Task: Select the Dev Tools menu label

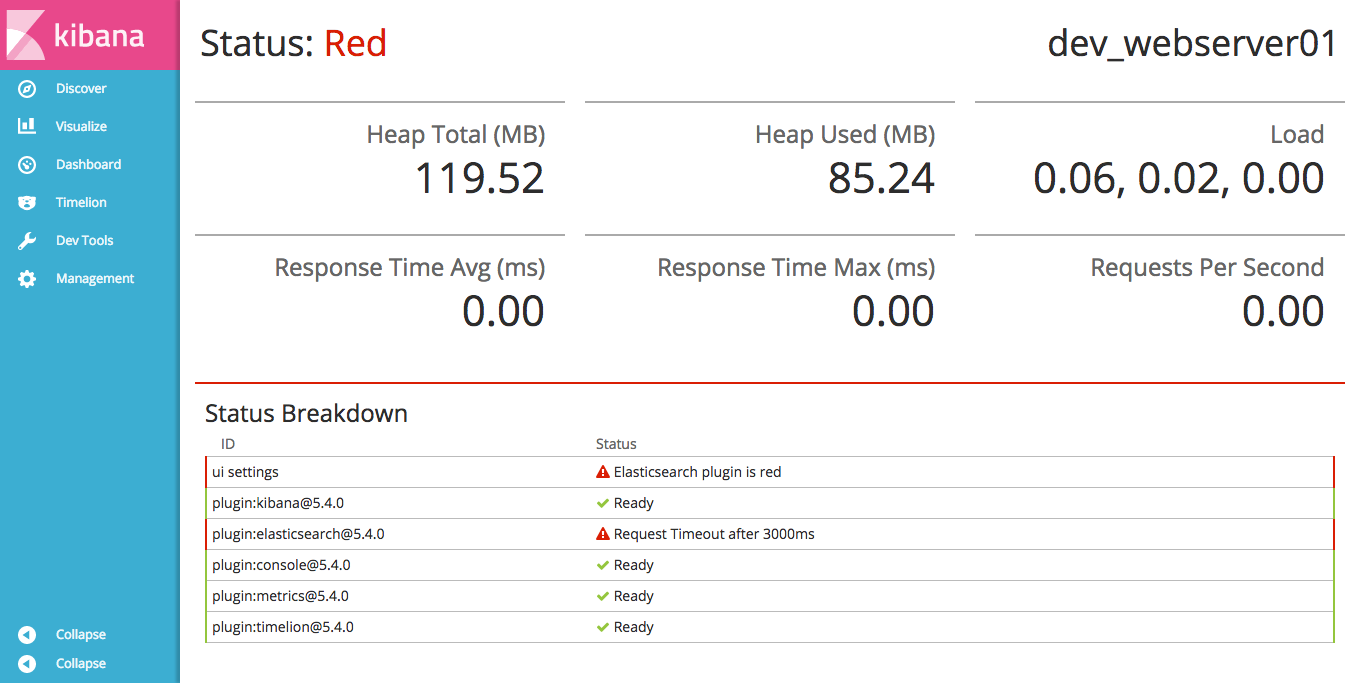Action: [x=84, y=241]
